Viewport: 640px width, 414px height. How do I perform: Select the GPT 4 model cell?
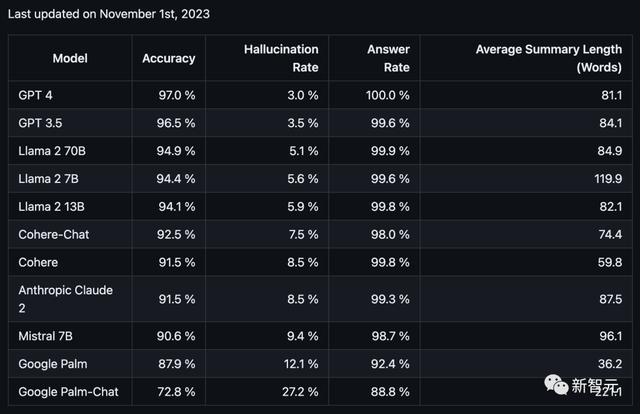pyautogui.click(x=36, y=95)
